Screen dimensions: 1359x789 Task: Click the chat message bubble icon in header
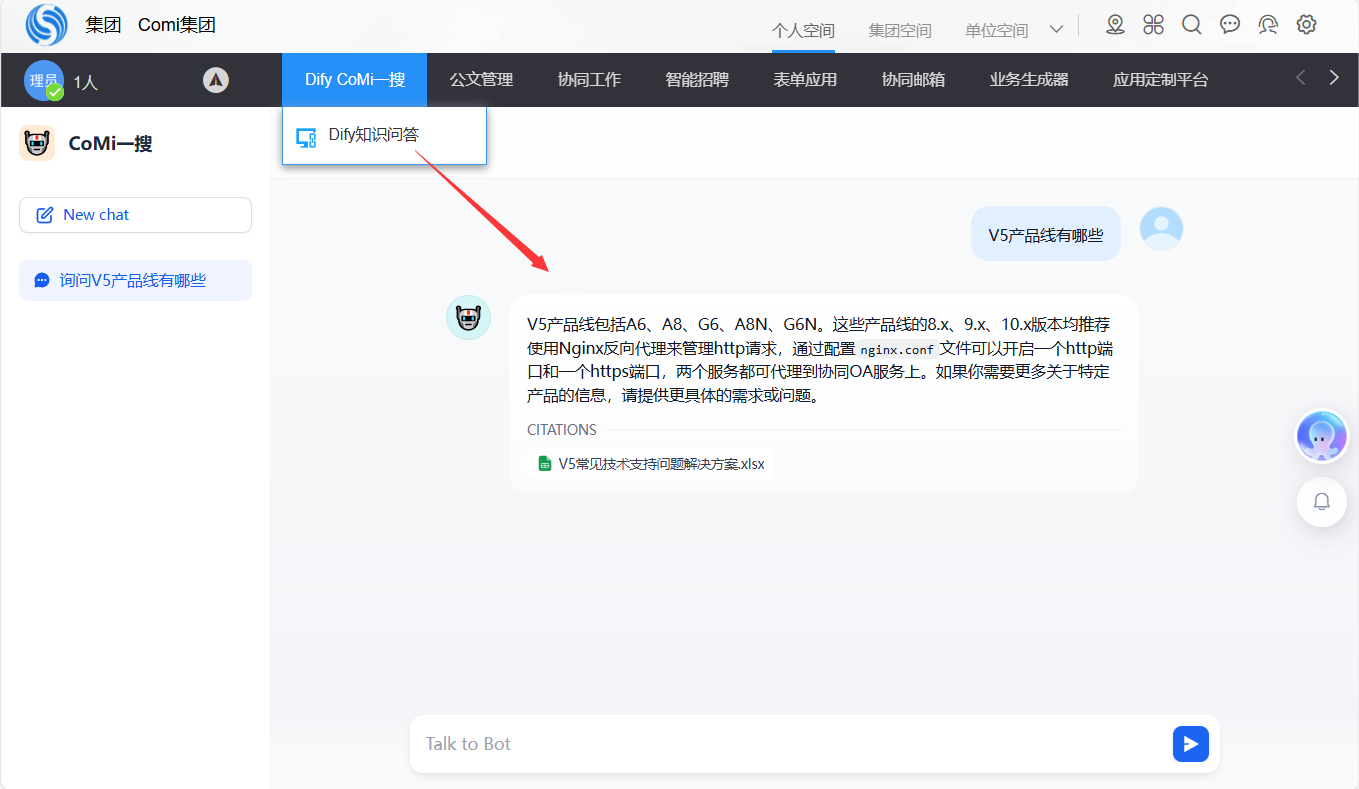coord(1230,25)
